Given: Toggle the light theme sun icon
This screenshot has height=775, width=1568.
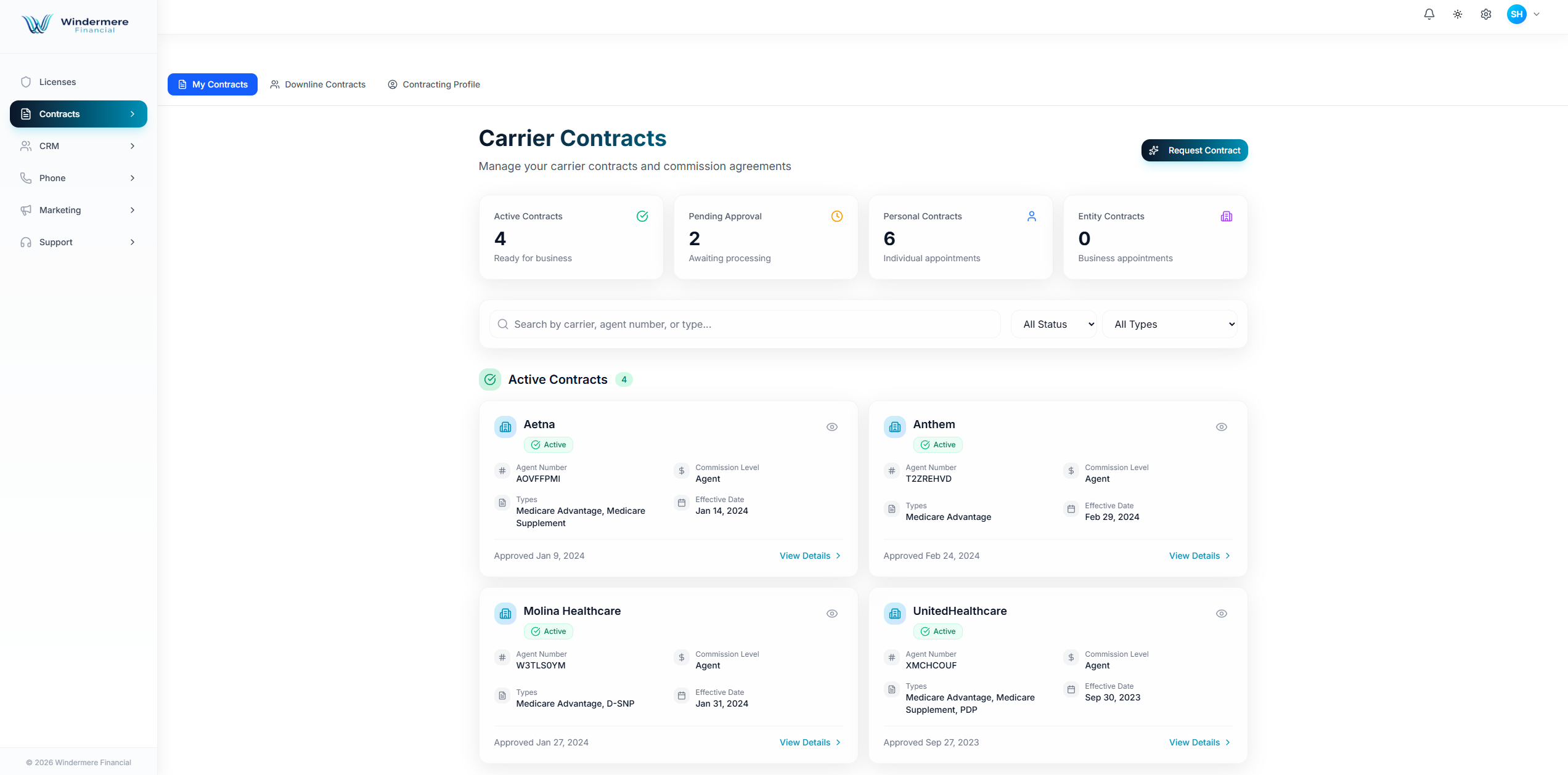Looking at the screenshot, I should [1458, 14].
